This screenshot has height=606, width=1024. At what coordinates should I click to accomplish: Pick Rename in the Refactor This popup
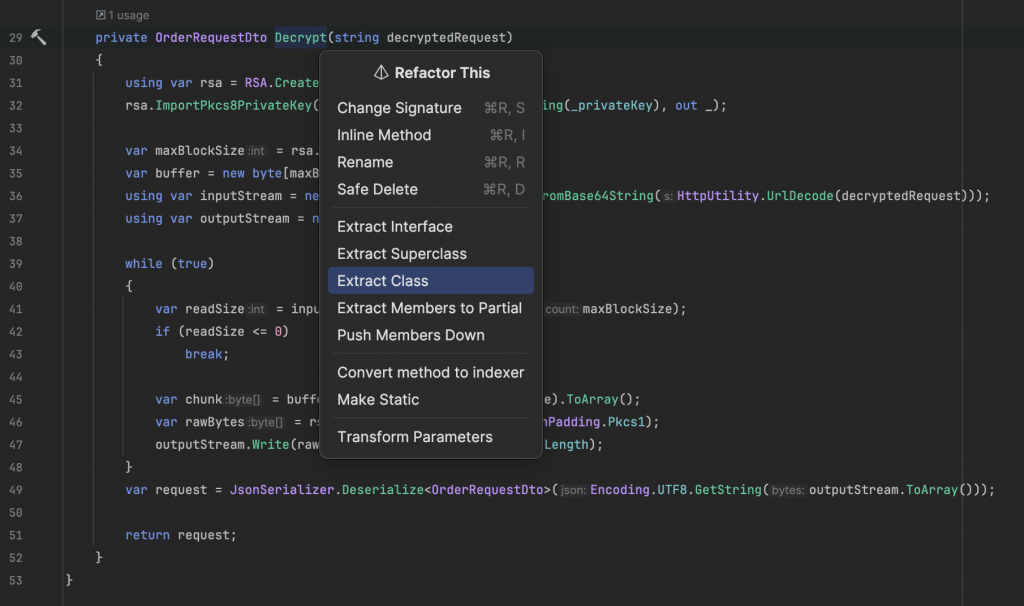[x=365, y=162]
